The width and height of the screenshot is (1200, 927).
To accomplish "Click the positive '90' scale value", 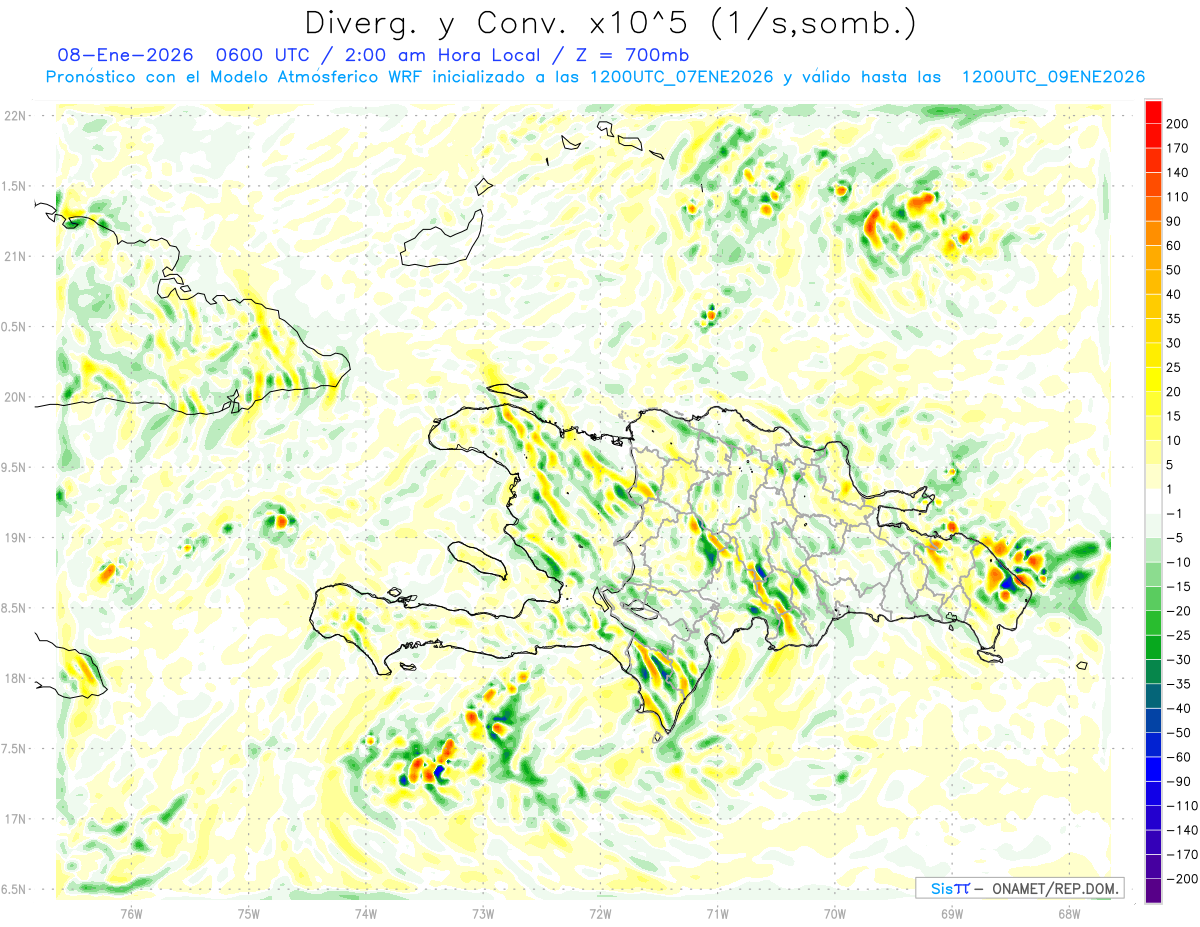I will pos(1175,221).
